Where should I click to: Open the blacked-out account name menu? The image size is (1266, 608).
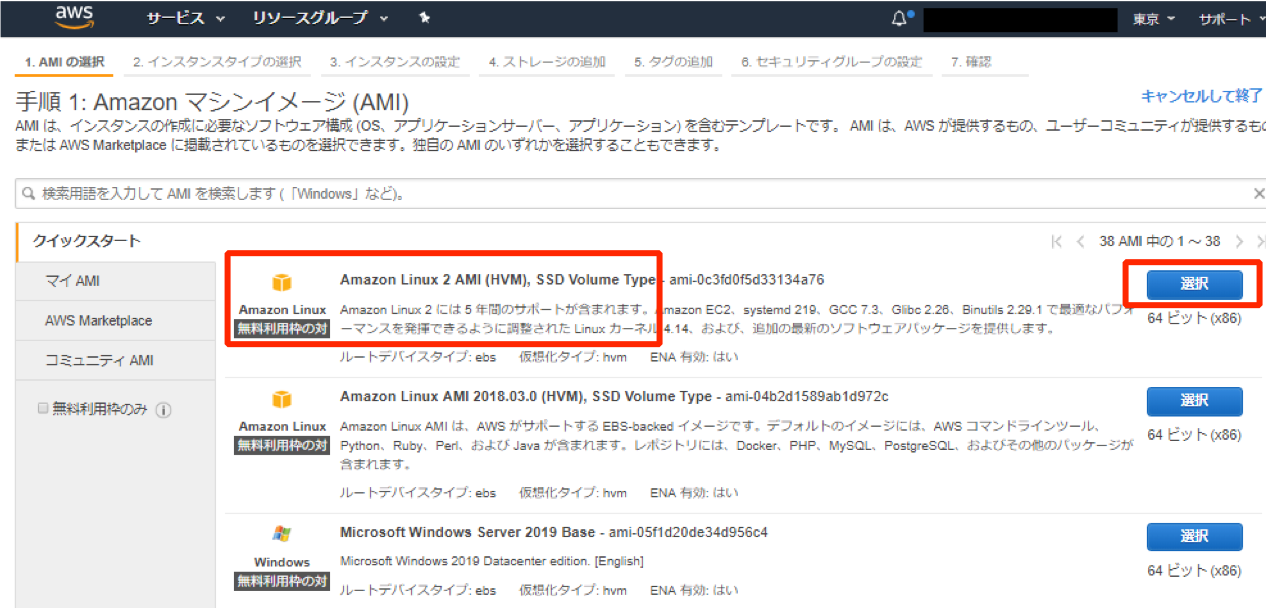click(x=1020, y=19)
